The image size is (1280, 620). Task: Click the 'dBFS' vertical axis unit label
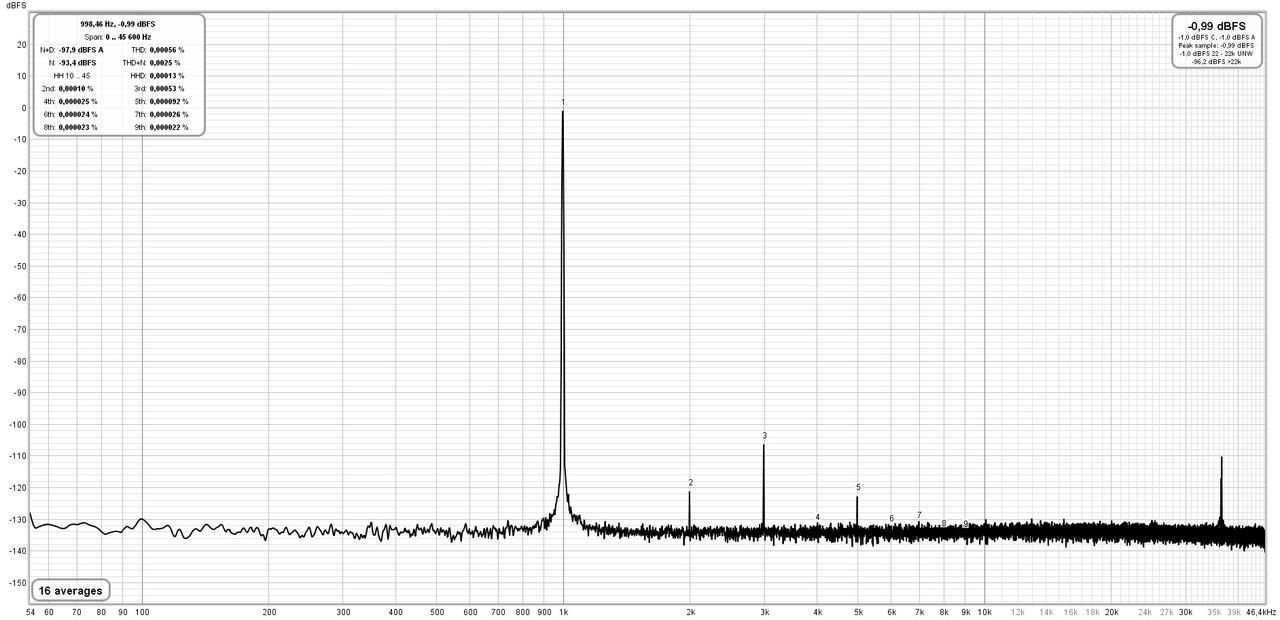point(16,6)
